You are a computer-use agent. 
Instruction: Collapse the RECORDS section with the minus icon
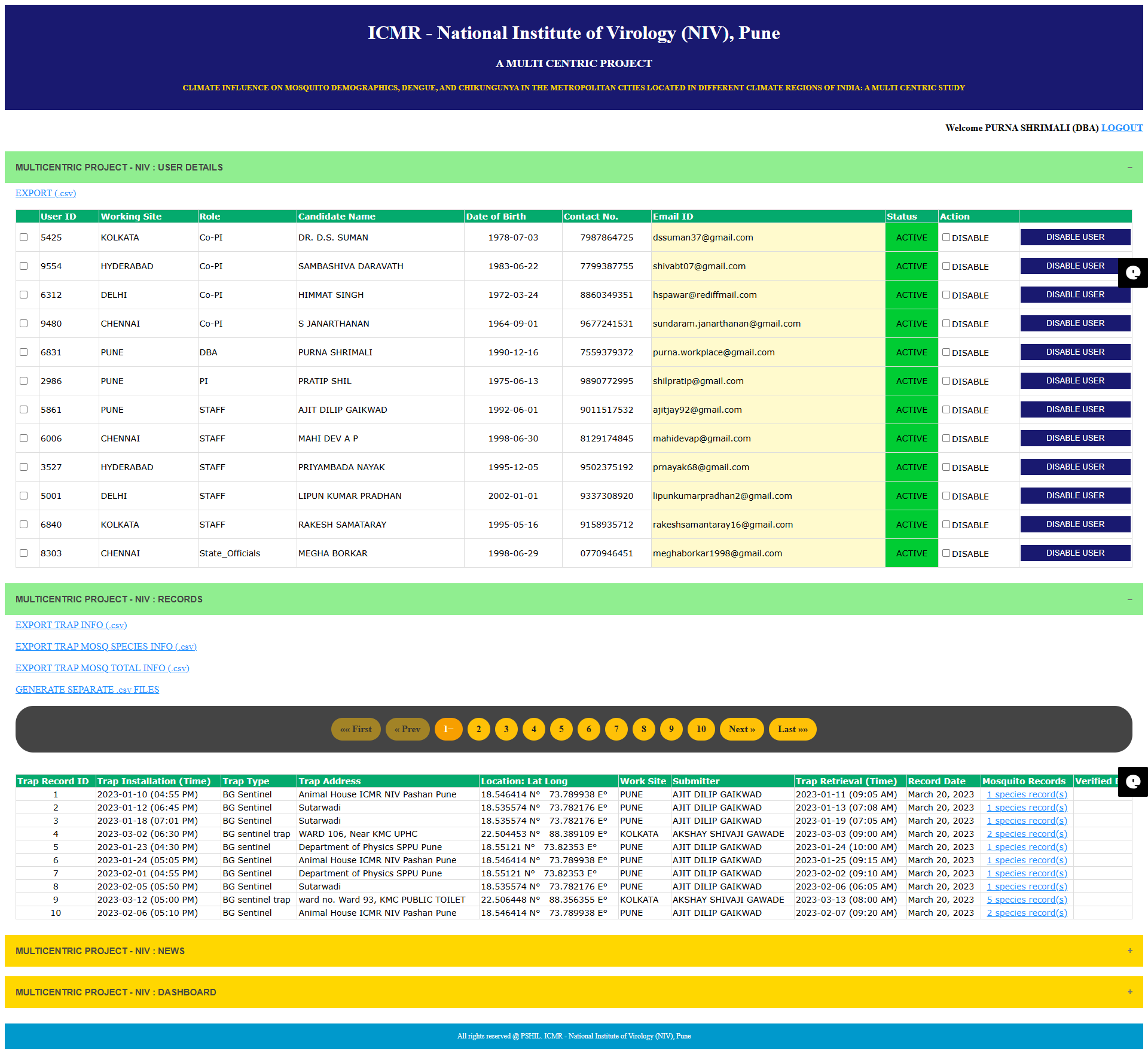coord(1129,599)
